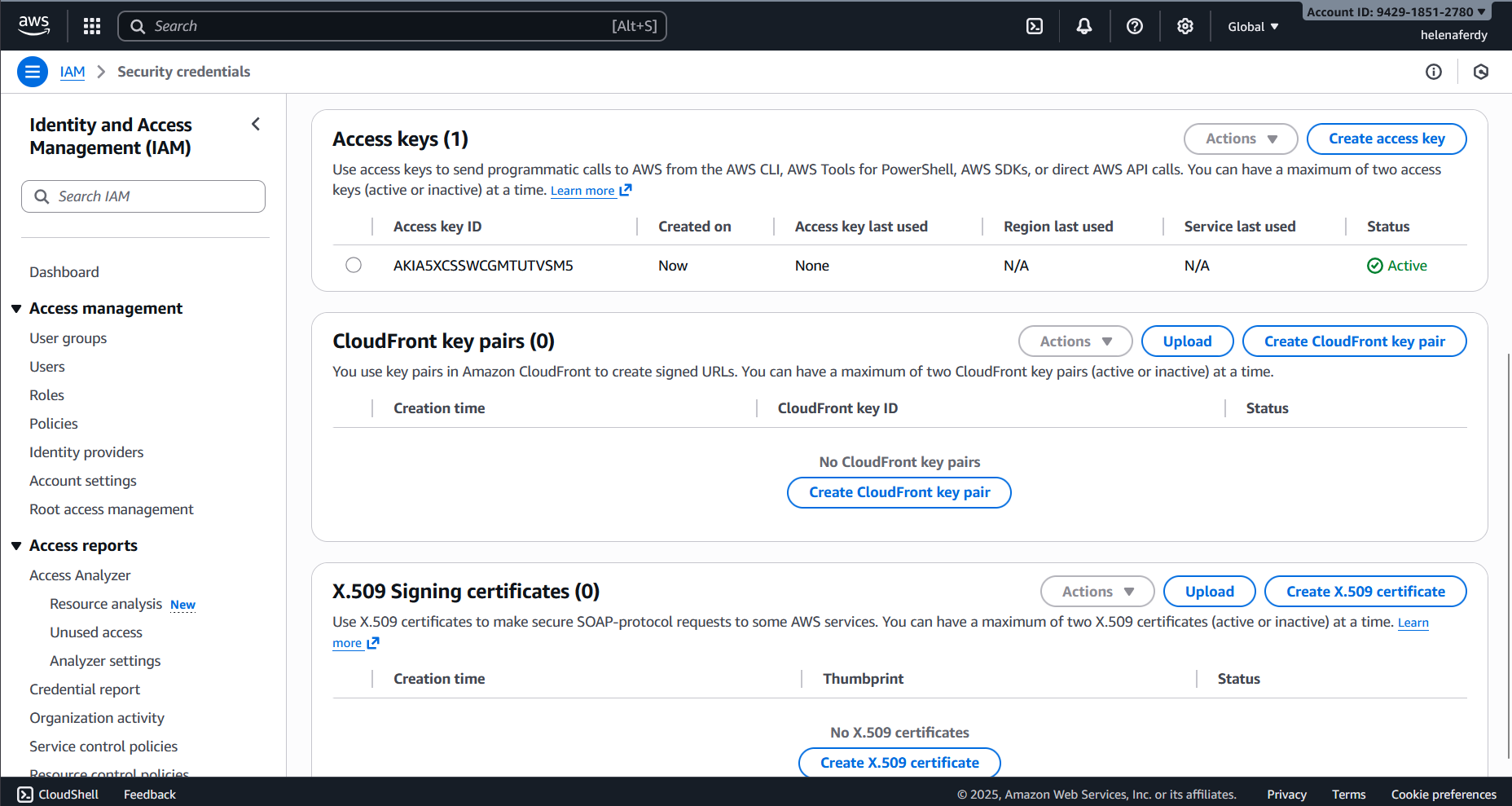Open the notifications bell
The width and height of the screenshot is (1512, 806).
coord(1084,26)
